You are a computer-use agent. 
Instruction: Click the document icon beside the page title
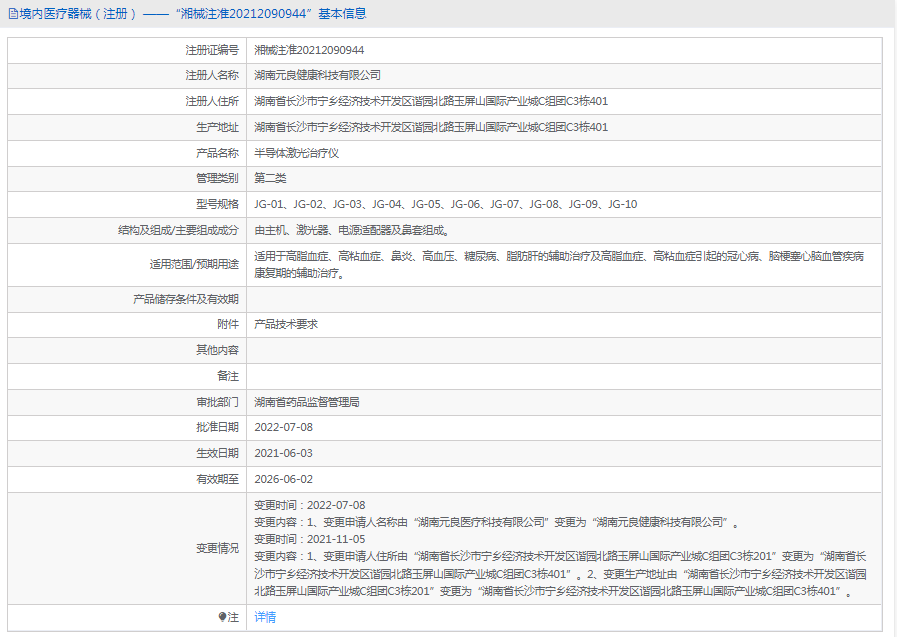click(x=13, y=14)
